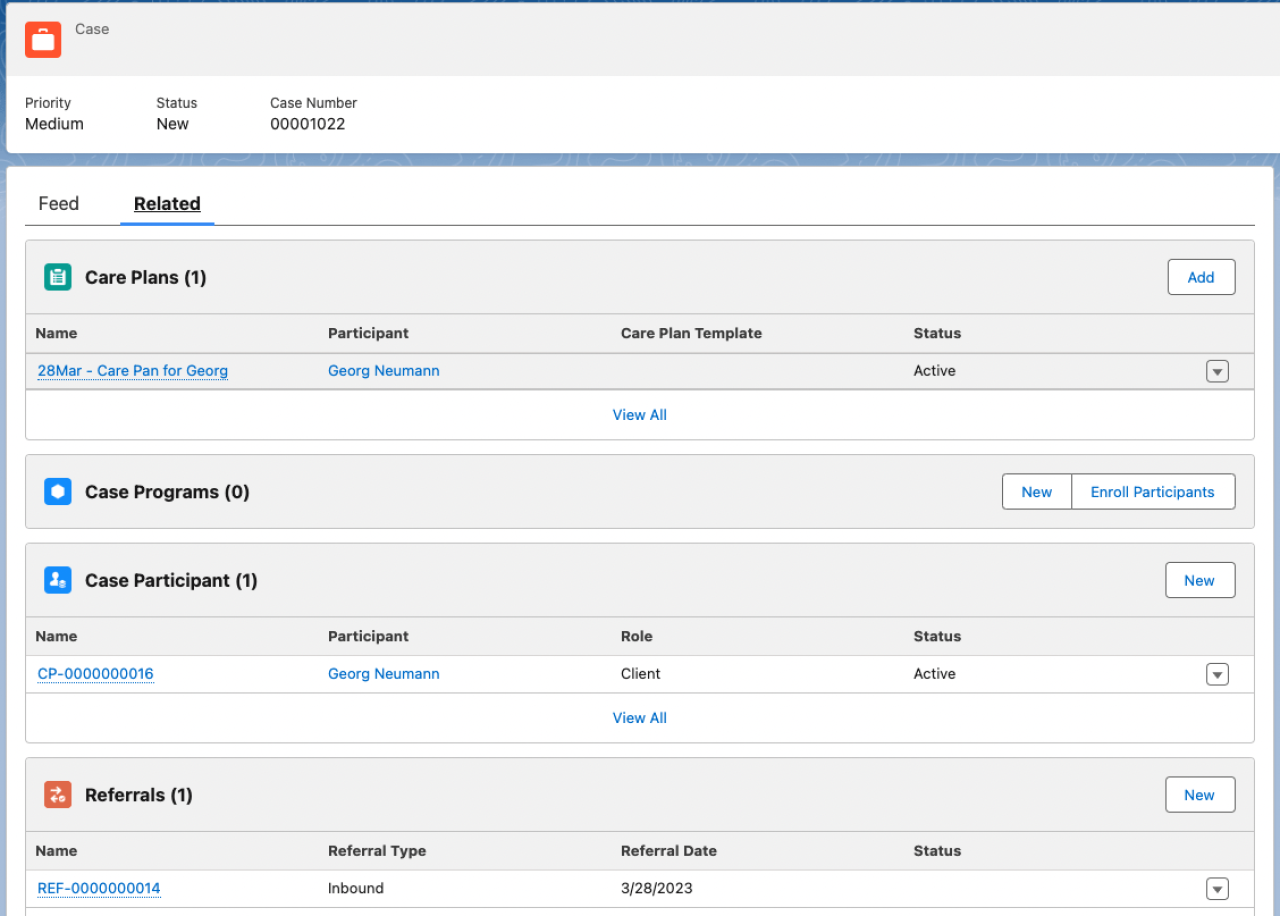Open 28Mar - Care Pan for Georg

coord(133,371)
